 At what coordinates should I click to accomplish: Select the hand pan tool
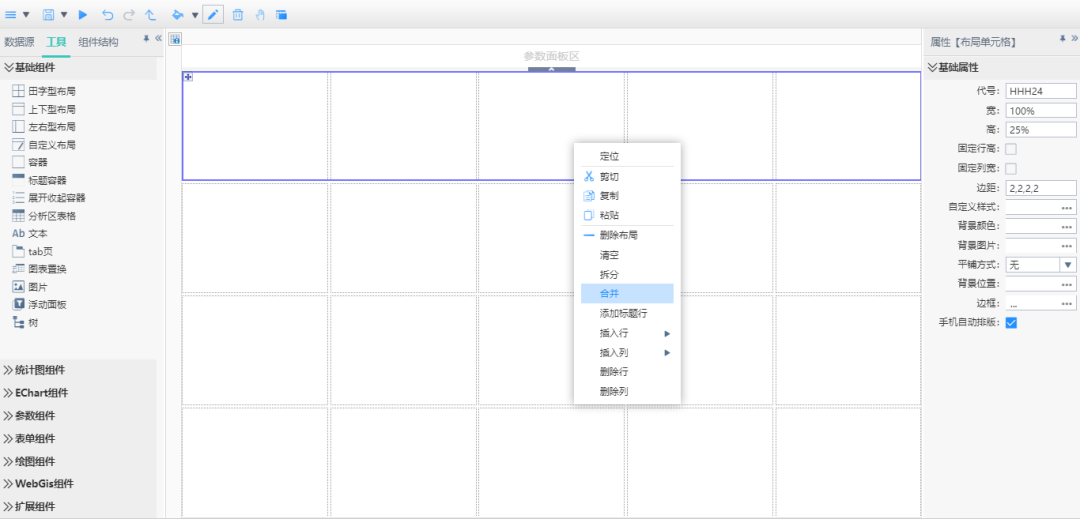coord(260,15)
